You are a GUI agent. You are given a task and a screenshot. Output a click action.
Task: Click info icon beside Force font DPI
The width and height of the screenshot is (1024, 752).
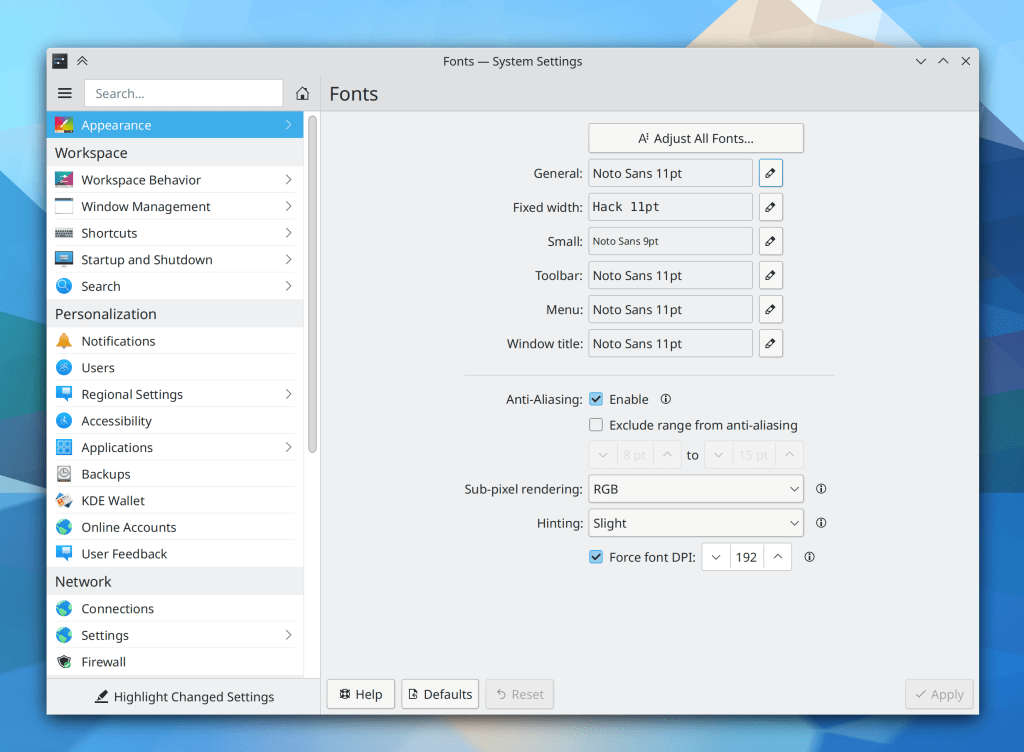tap(809, 557)
